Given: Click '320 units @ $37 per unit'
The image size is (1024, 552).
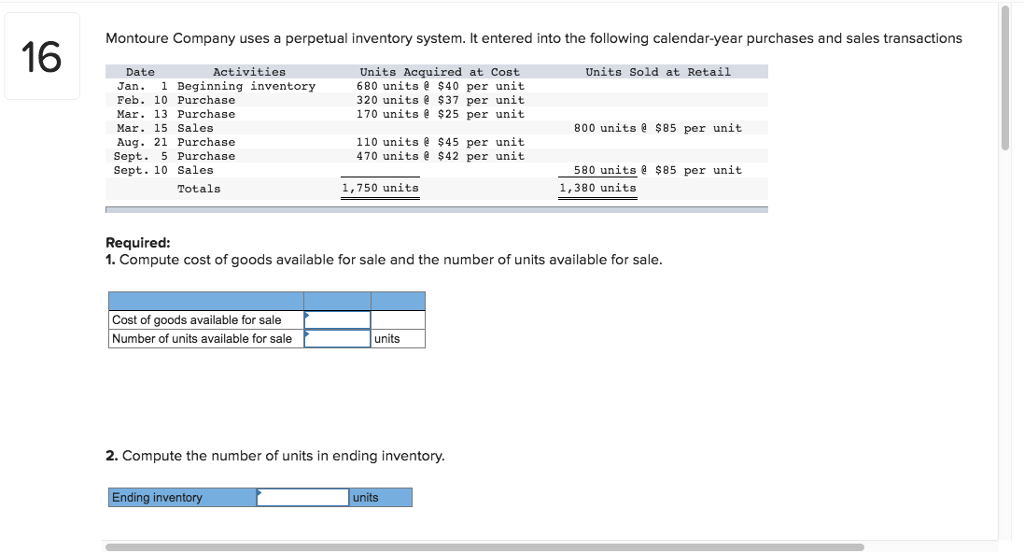Looking at the screenshot, I should (440, 100).
